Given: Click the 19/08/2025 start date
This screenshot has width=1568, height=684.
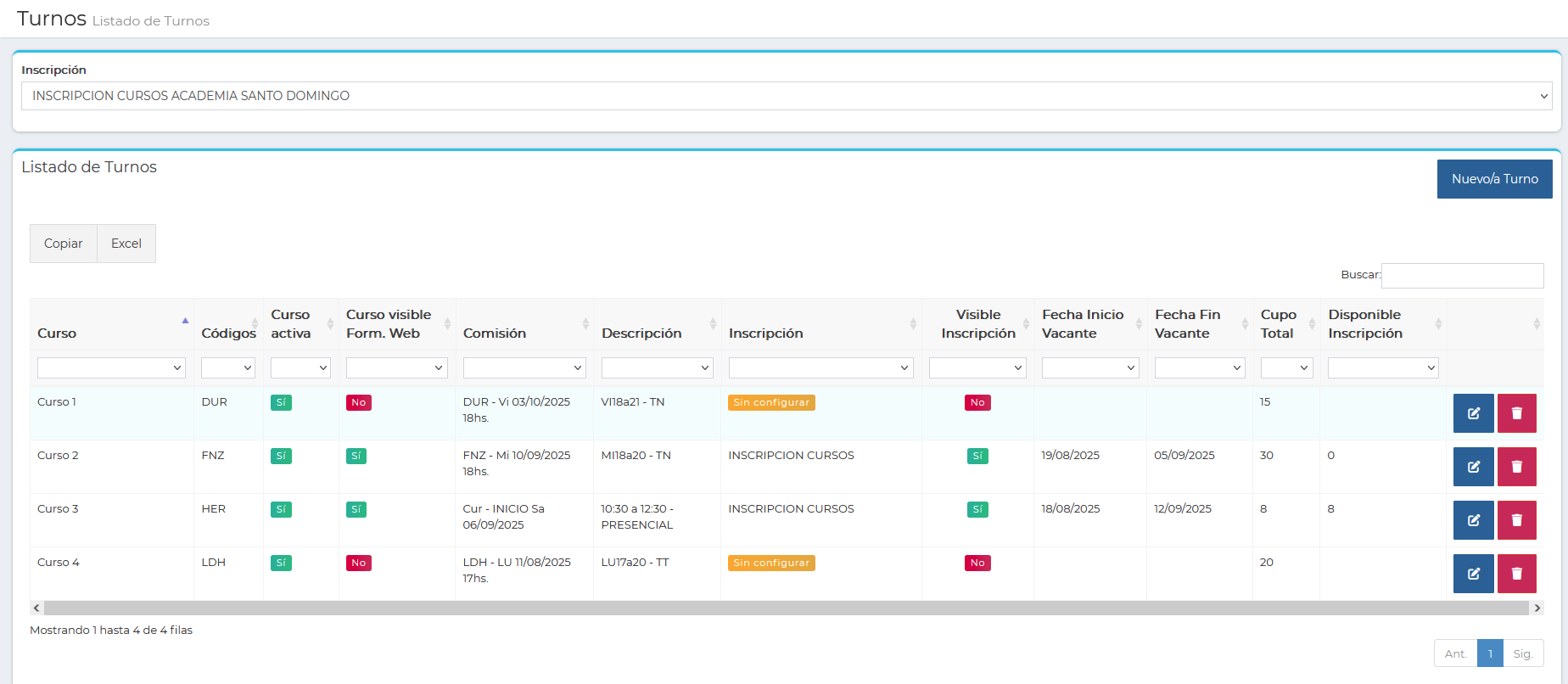Looking at the screenshot, I should point(1071,456).
